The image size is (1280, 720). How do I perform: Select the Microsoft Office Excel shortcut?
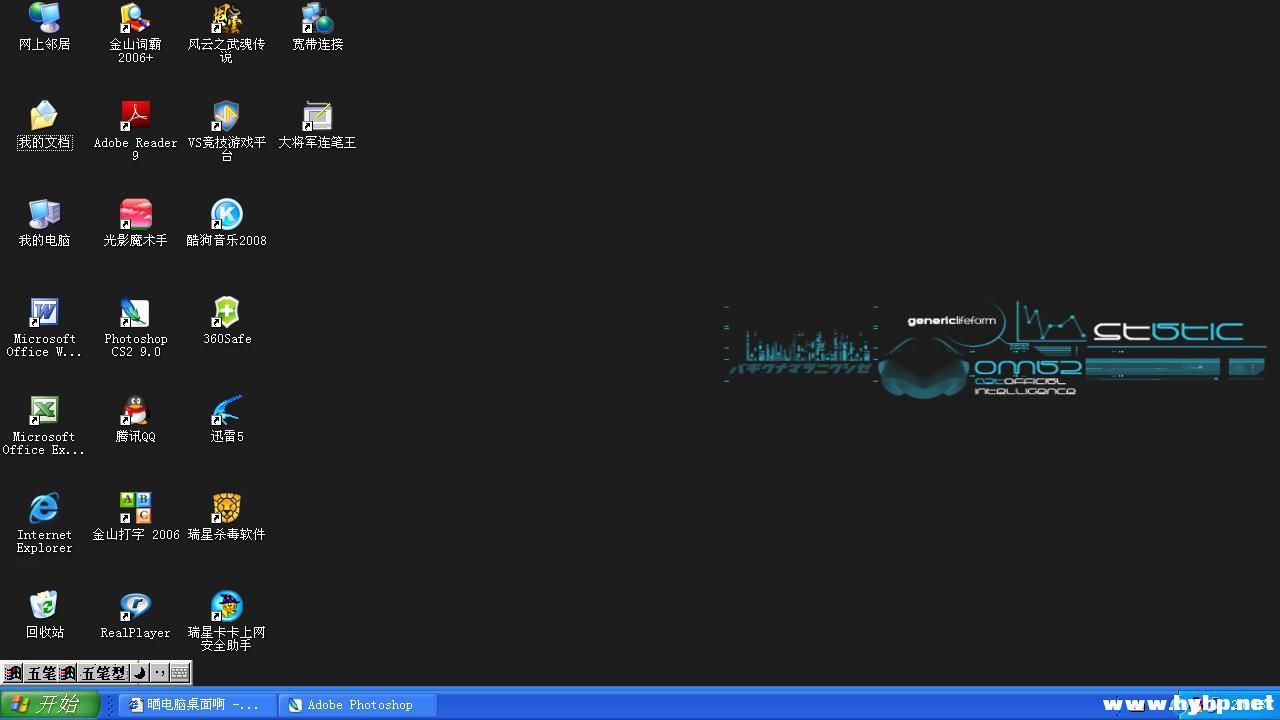point(44,411)
